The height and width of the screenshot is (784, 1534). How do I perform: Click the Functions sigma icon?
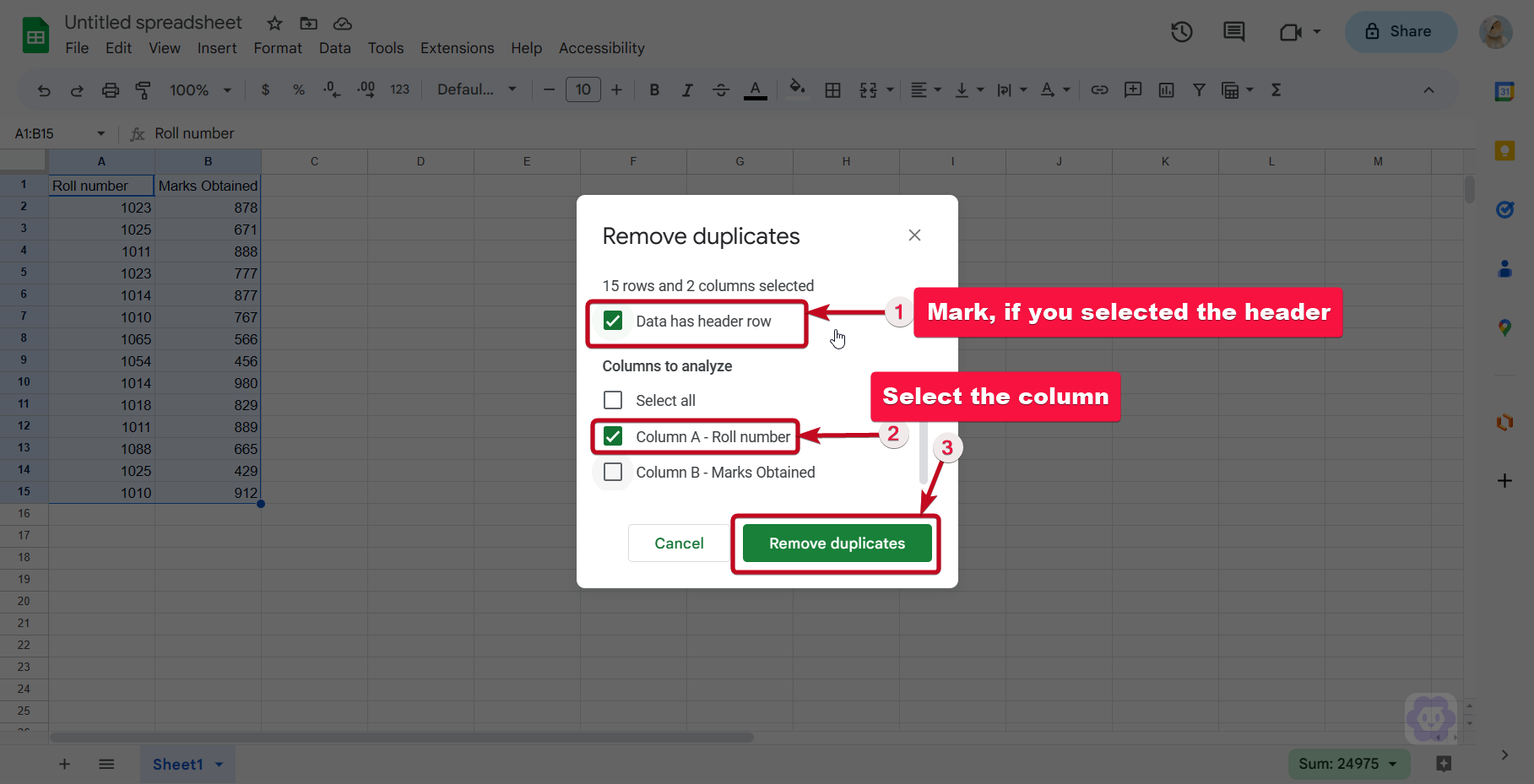1277,89
